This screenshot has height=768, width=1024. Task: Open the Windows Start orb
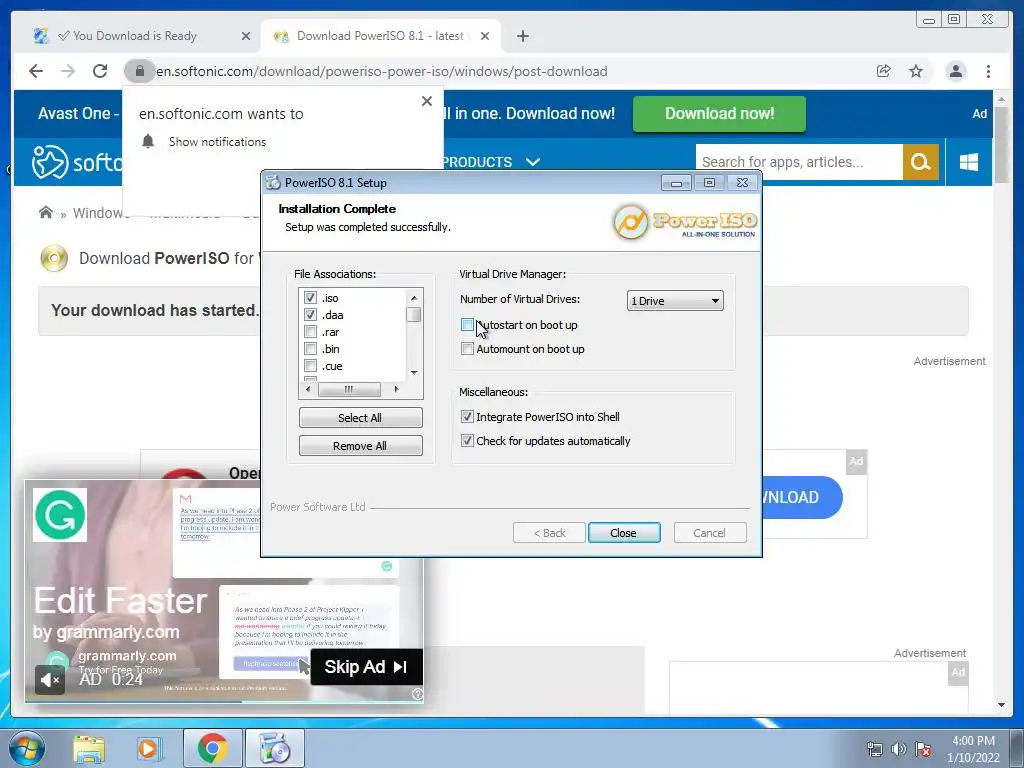tap(26, 748)
